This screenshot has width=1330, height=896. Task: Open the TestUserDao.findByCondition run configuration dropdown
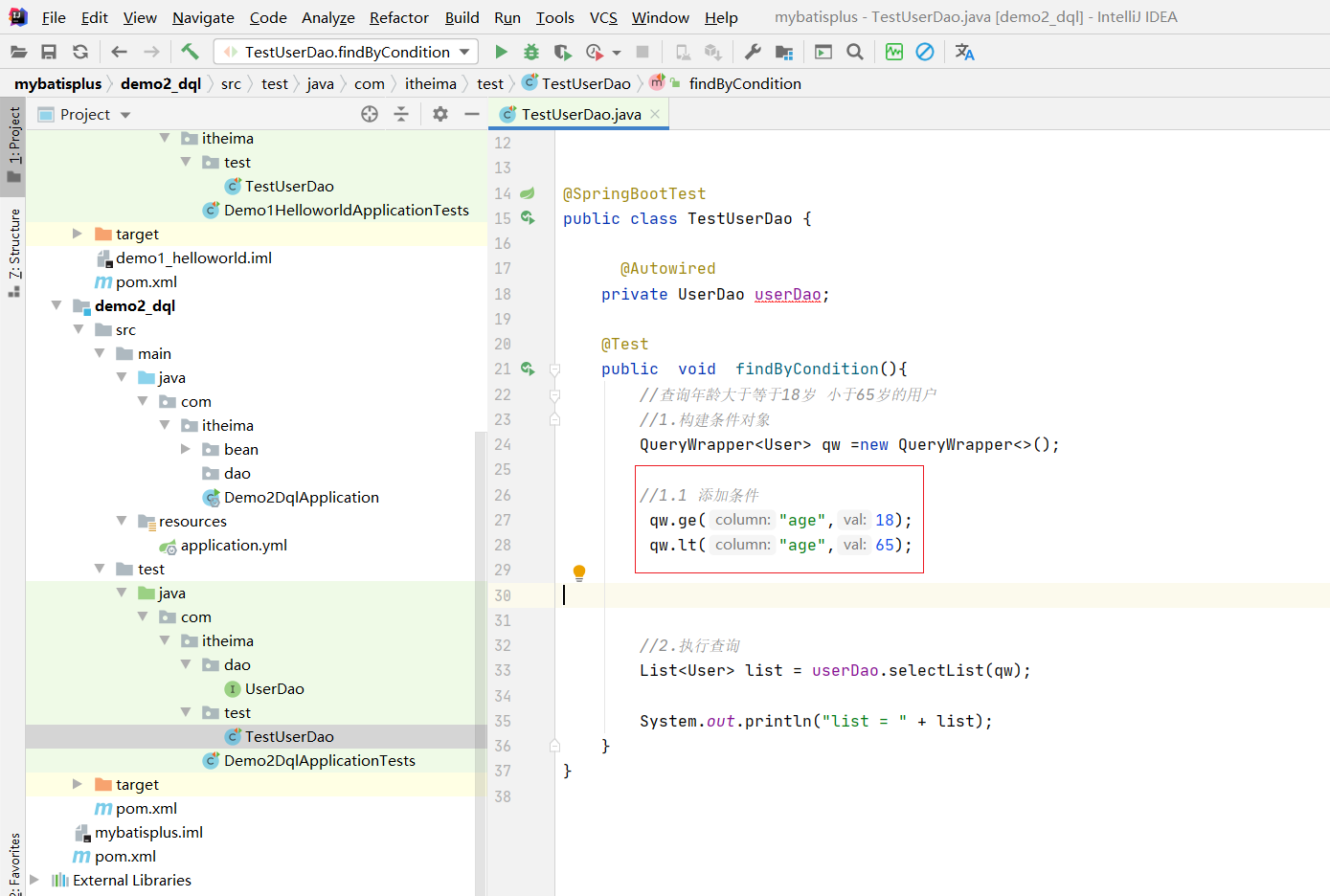(346, 52)
